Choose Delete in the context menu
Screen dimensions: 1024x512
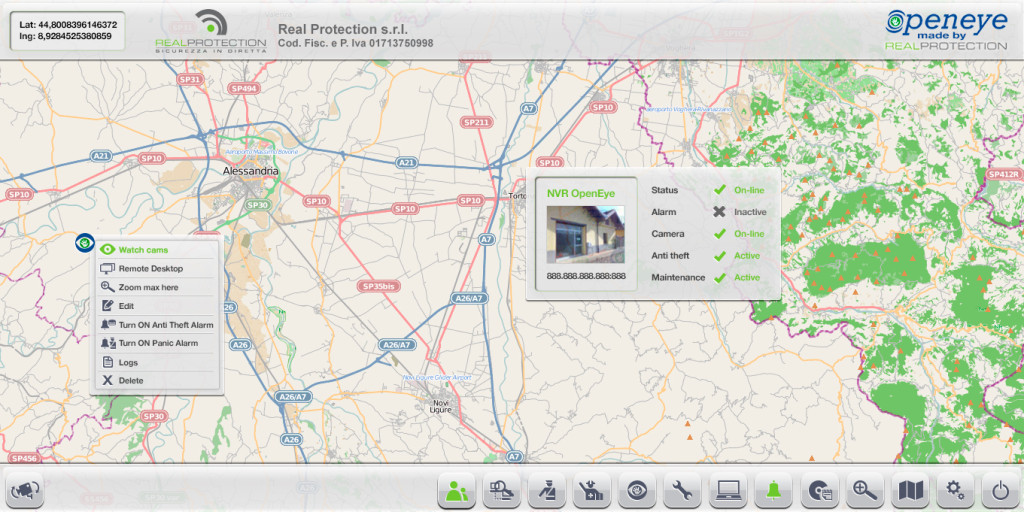coord(157,381)
